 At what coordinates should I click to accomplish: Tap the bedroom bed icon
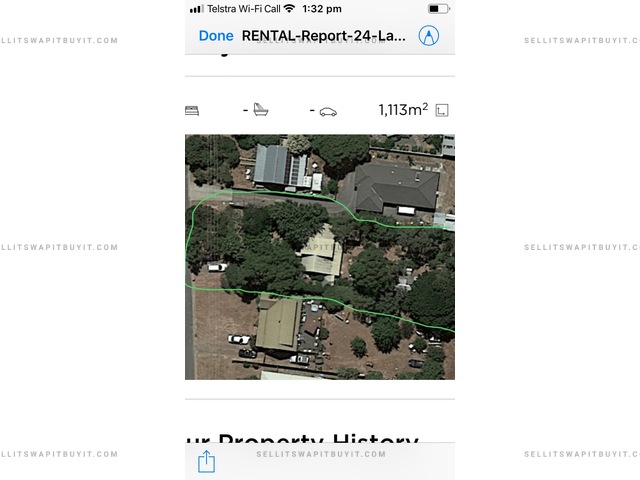click(x=192, y=110)
